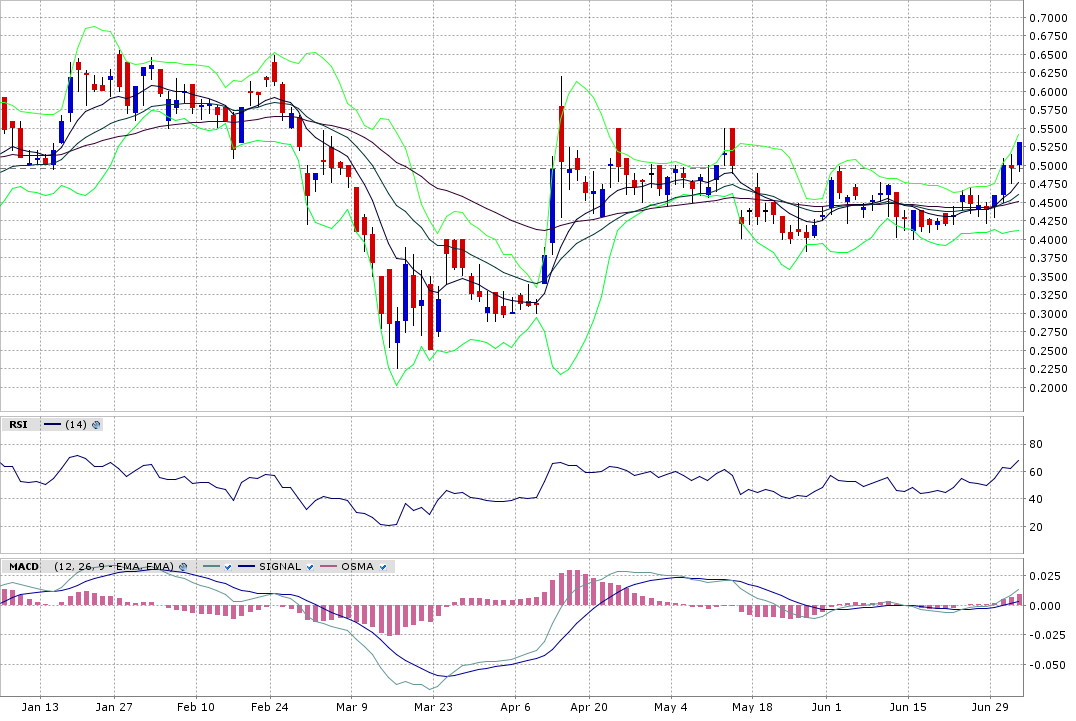Edit MACD parameters (12, 26, 9 - EMA, EMA)

pos(114,567)
